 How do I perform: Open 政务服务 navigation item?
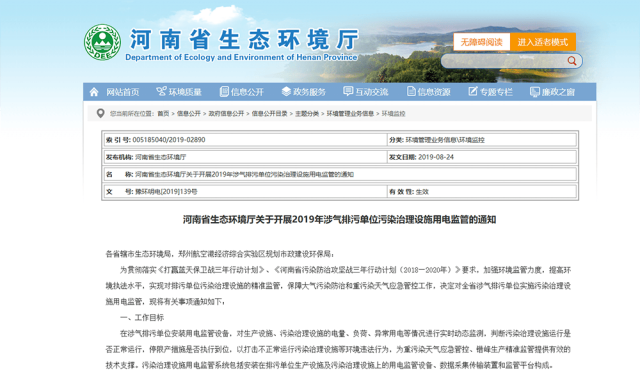[309, 92]
